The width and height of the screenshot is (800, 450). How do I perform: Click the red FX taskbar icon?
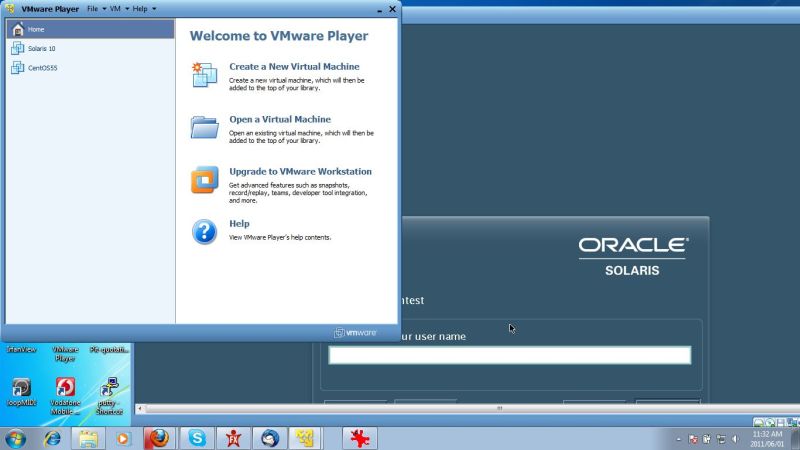tap(233, 438)
